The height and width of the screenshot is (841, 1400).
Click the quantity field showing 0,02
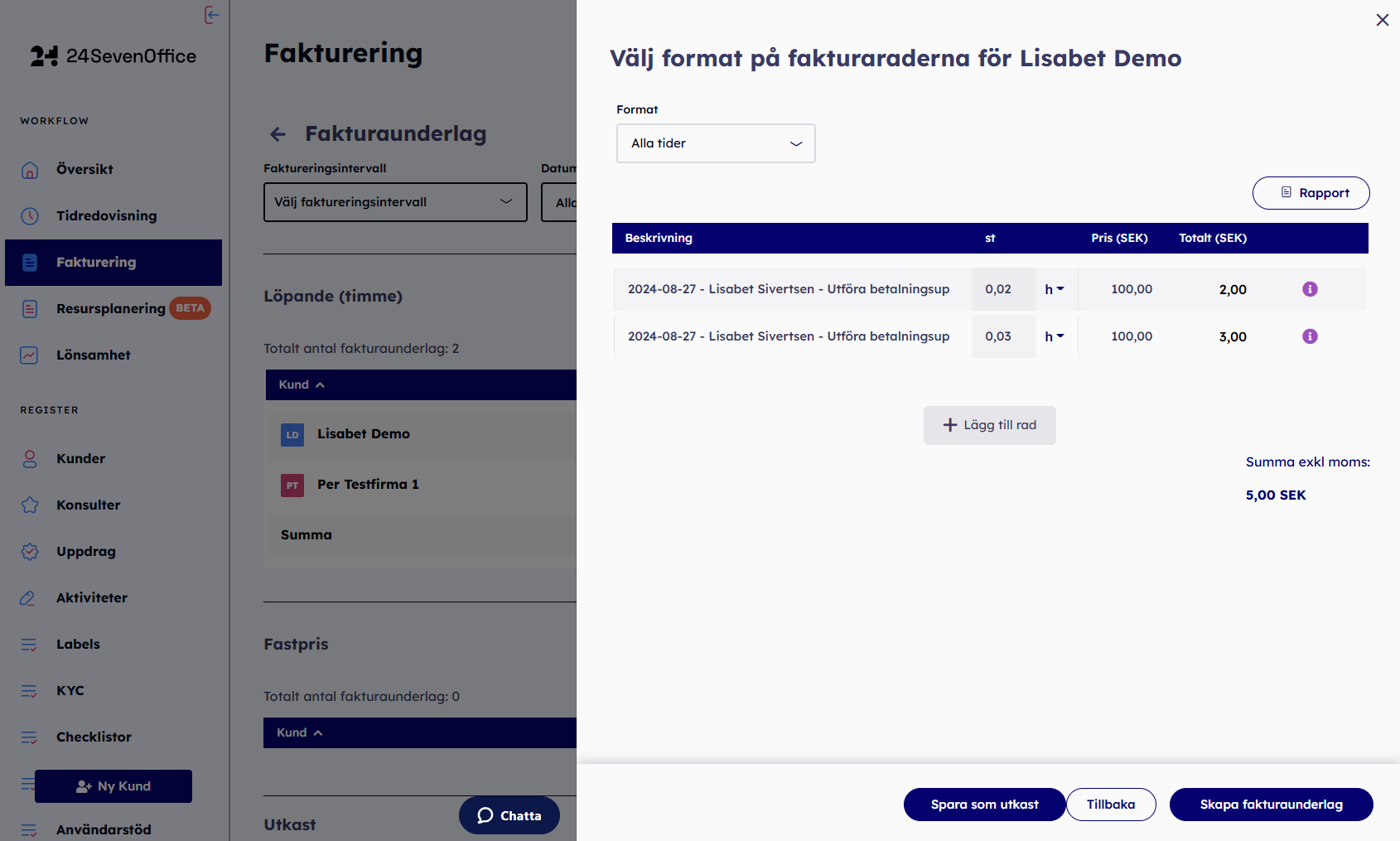pyautogui.click(x=1002, y=289)
